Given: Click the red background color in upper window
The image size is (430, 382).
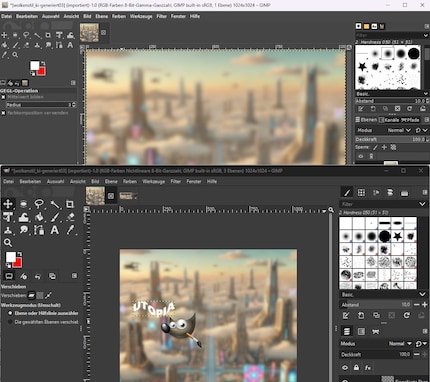Looking at the screenshot, I should point(42,71).
